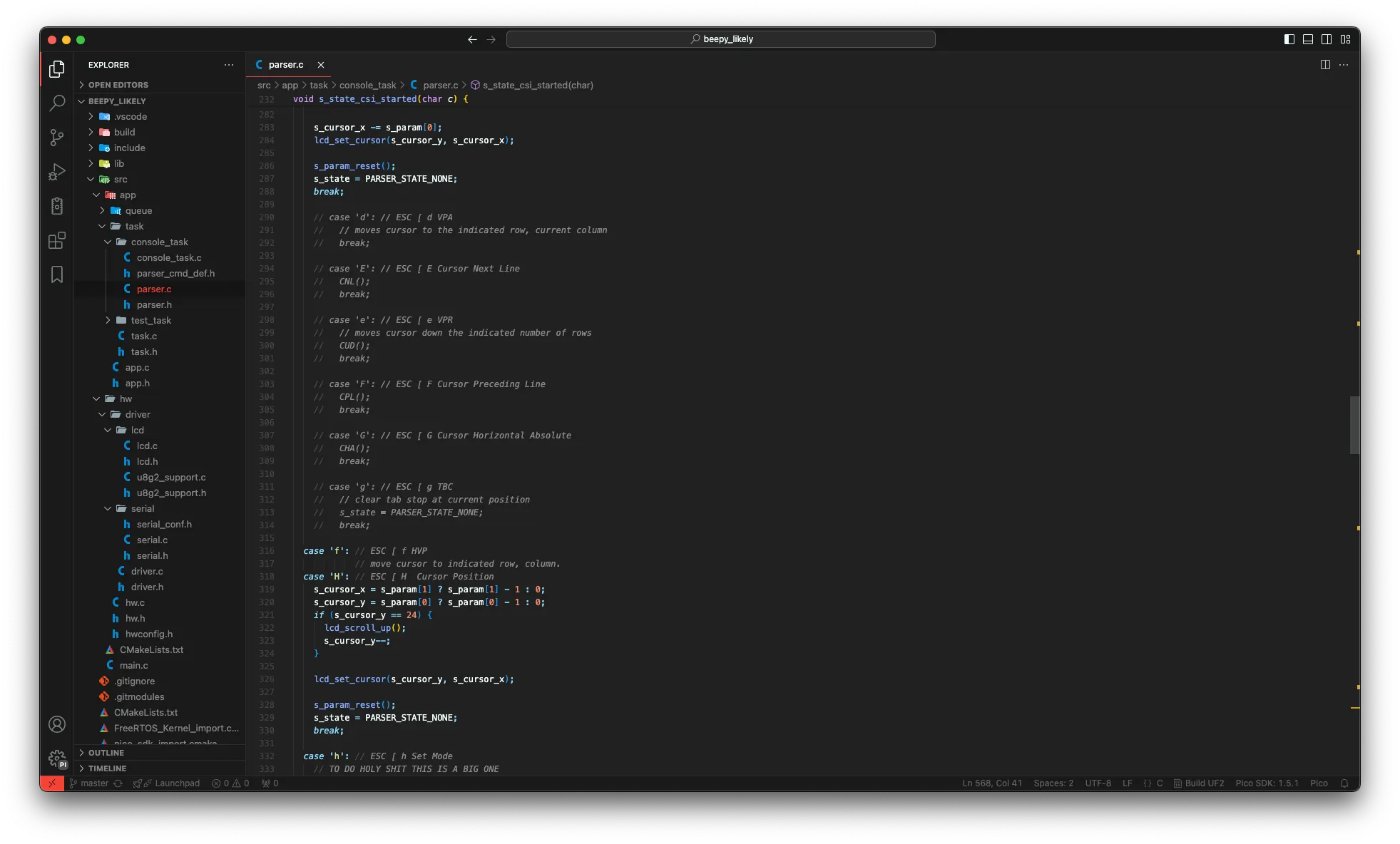Click the Build UF2 status button
This screenshot has height=844, width=1400.
coord(1199,783)
